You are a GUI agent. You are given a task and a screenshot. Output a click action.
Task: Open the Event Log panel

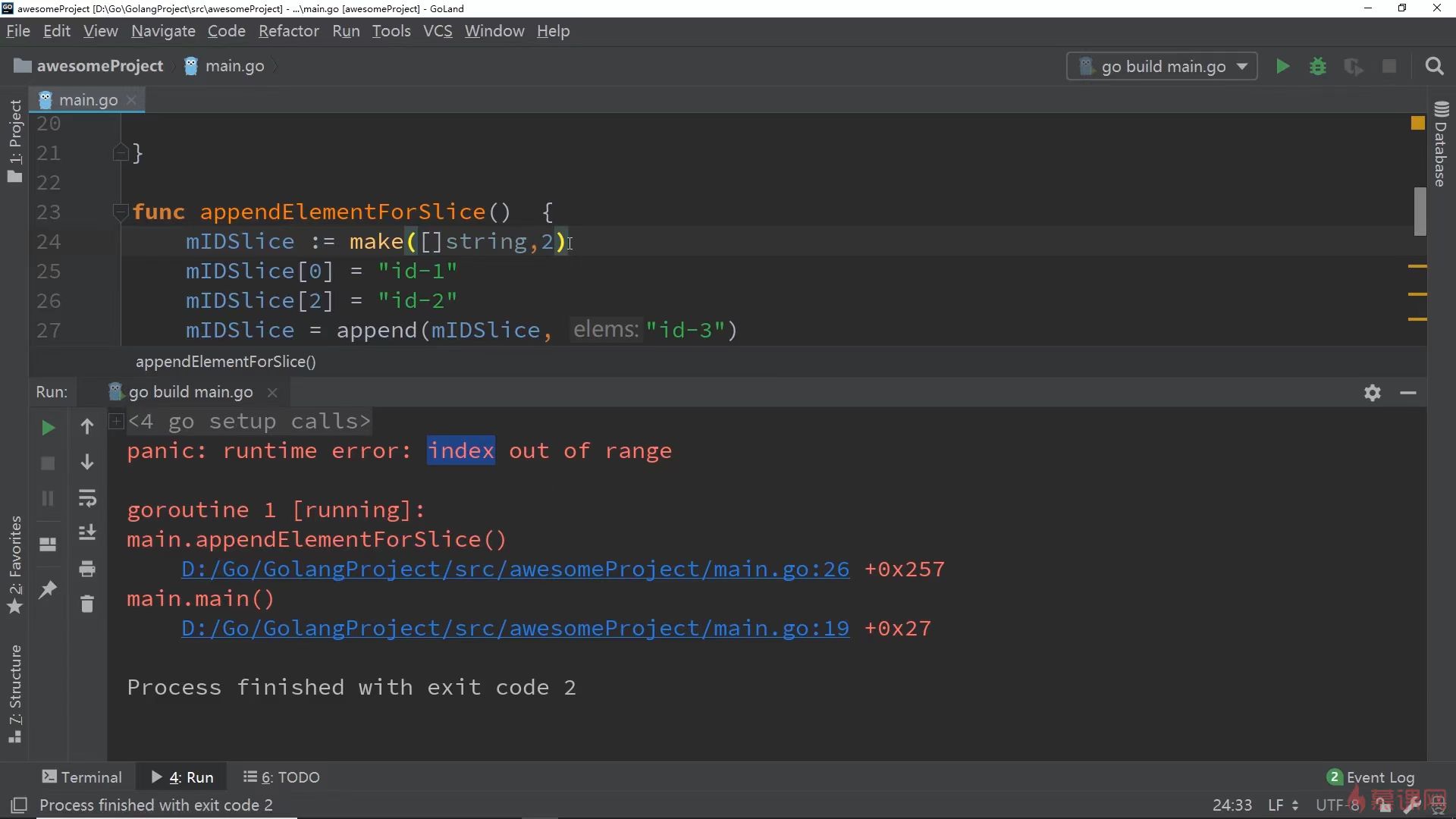[x=1371, y=777]
